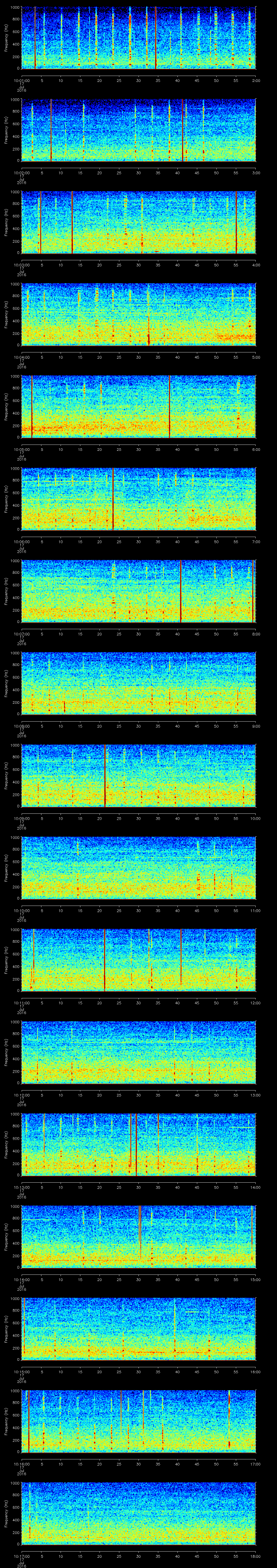277x1568 pixels.
Task: Click the '3:00' end time tick label
Action: [x=256, y=173]
